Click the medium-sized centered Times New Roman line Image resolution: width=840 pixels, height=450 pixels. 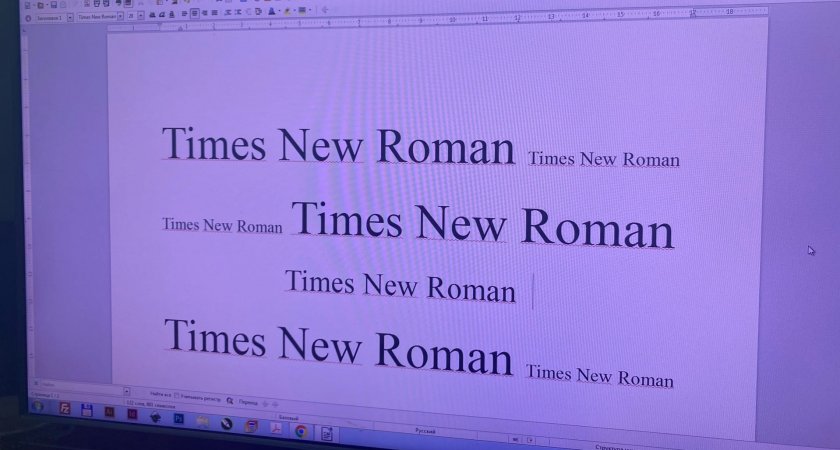click(400, 287)
